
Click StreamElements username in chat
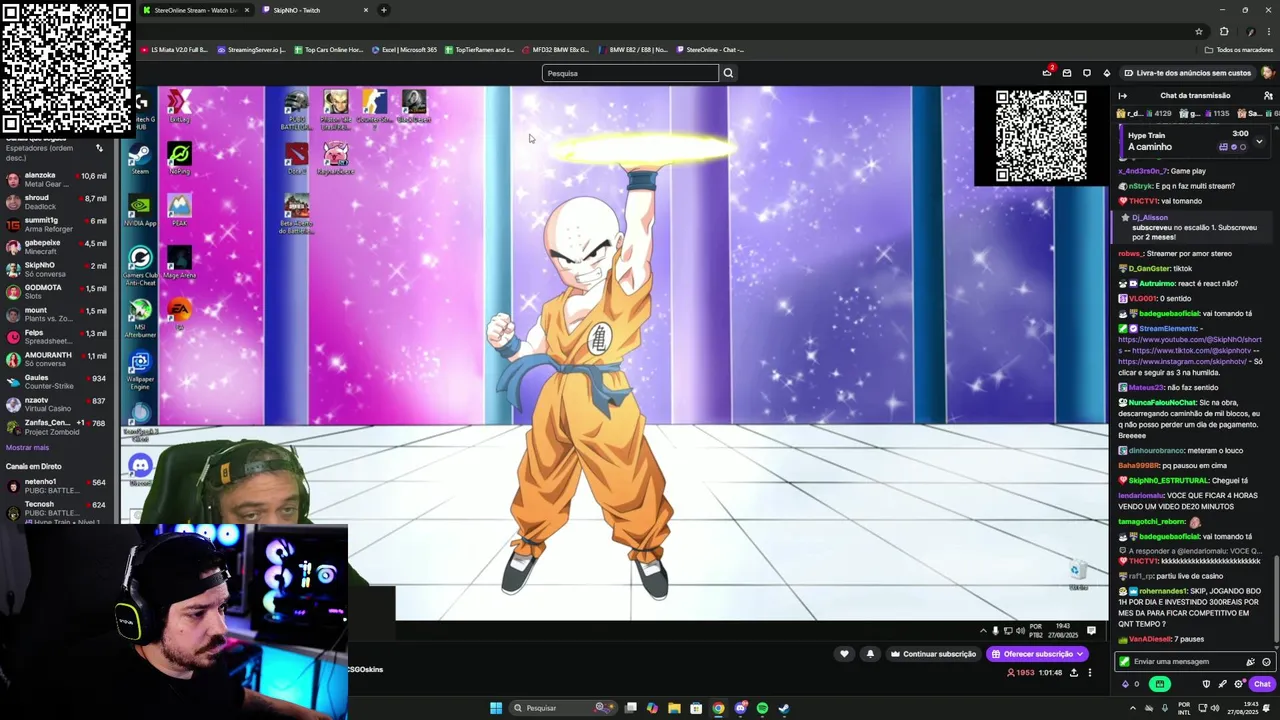[1167, 328]
